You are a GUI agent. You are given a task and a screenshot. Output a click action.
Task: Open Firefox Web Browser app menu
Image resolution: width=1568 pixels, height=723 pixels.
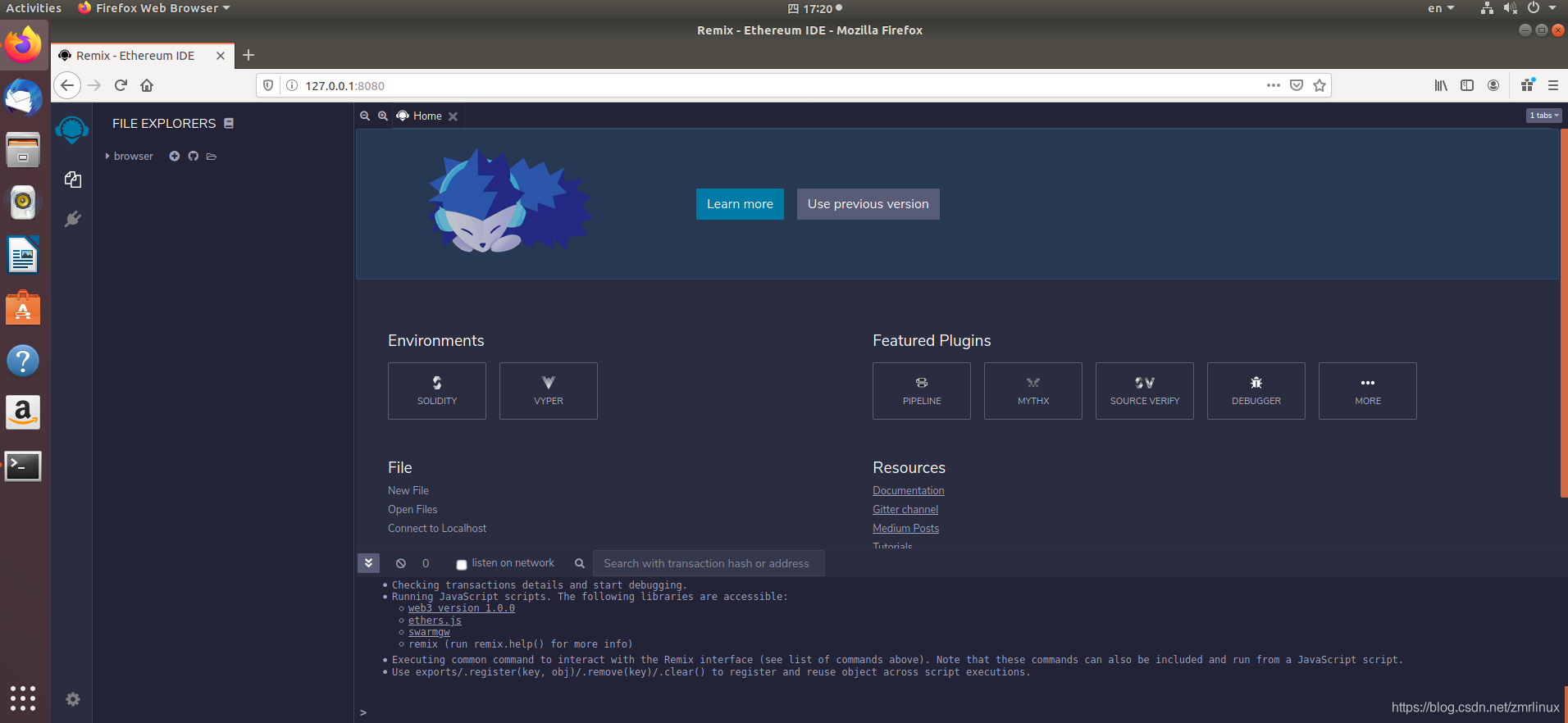click(154, 8)
